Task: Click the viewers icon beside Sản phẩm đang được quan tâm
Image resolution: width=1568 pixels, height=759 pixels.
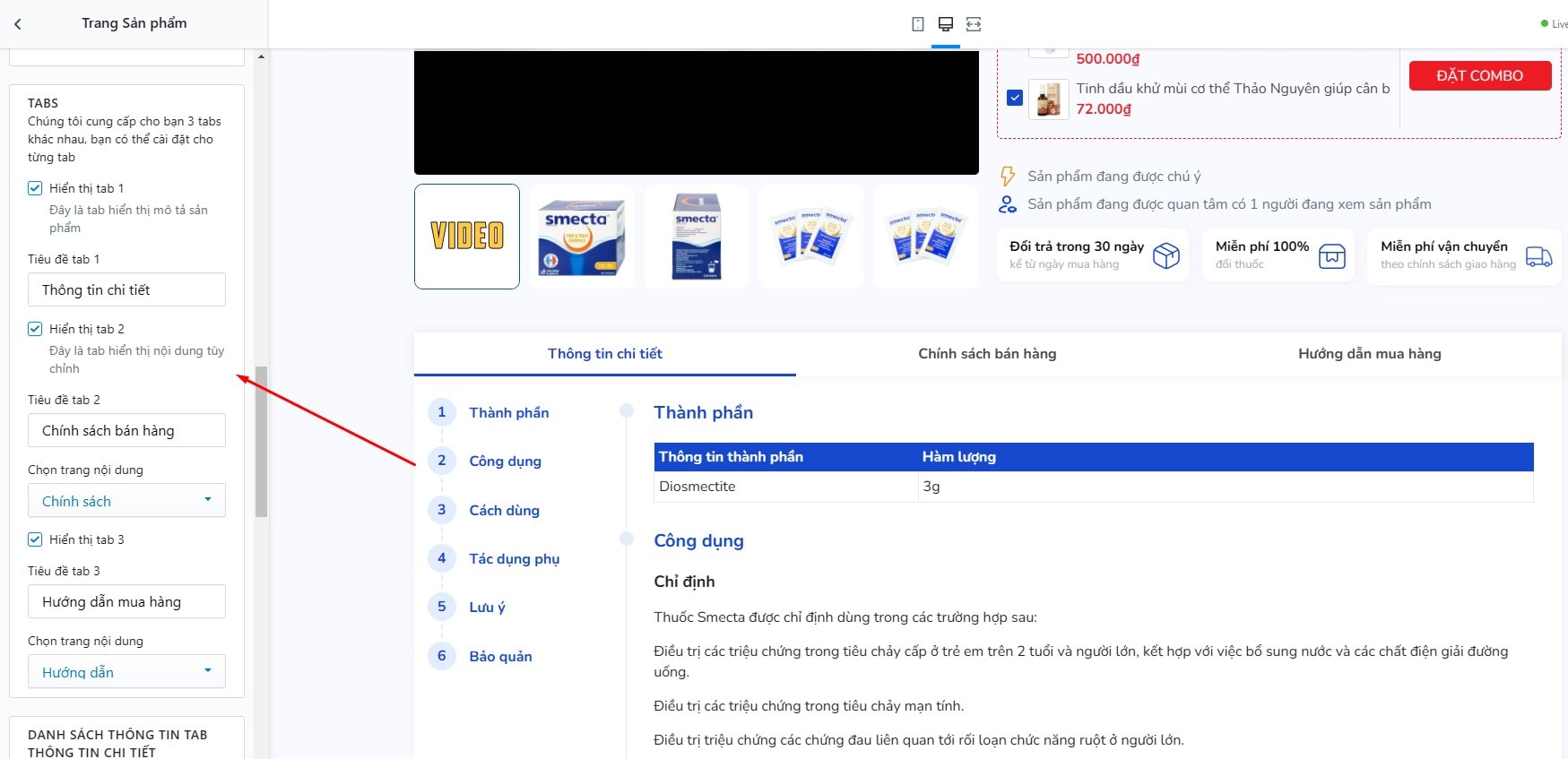Action: pyautogui.click(x=1008, y=204)
